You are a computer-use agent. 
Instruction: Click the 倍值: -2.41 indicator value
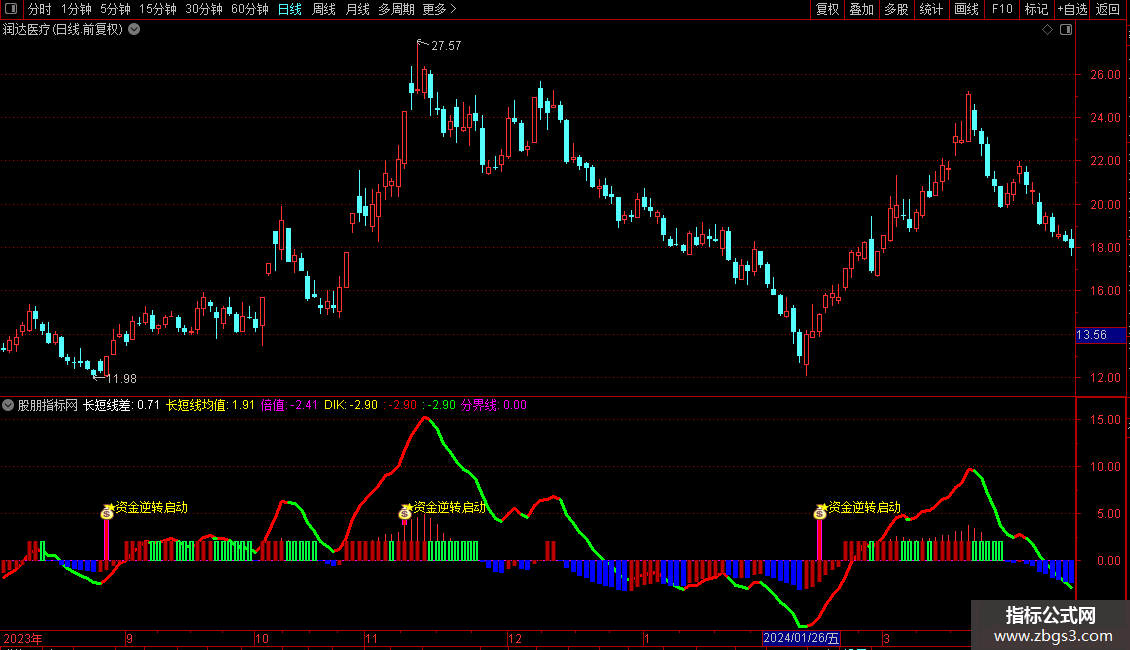(289, 405)
